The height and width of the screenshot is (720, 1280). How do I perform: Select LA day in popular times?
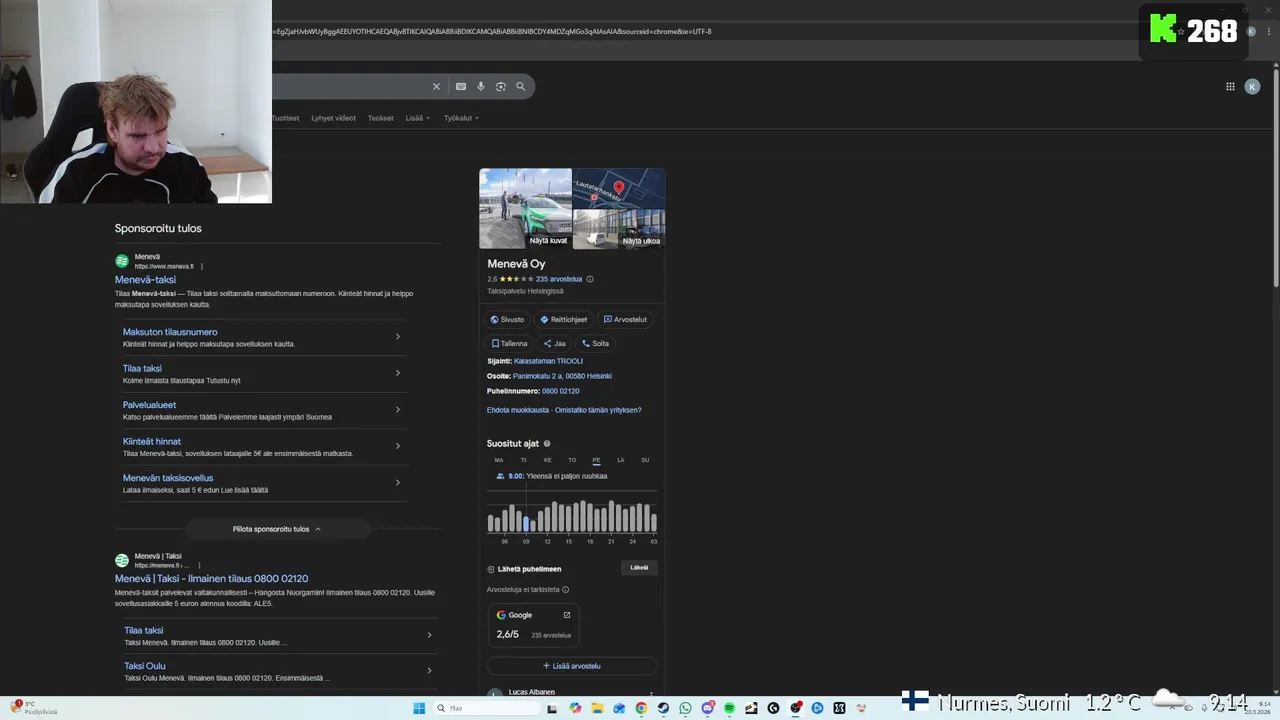click(620, 460)
